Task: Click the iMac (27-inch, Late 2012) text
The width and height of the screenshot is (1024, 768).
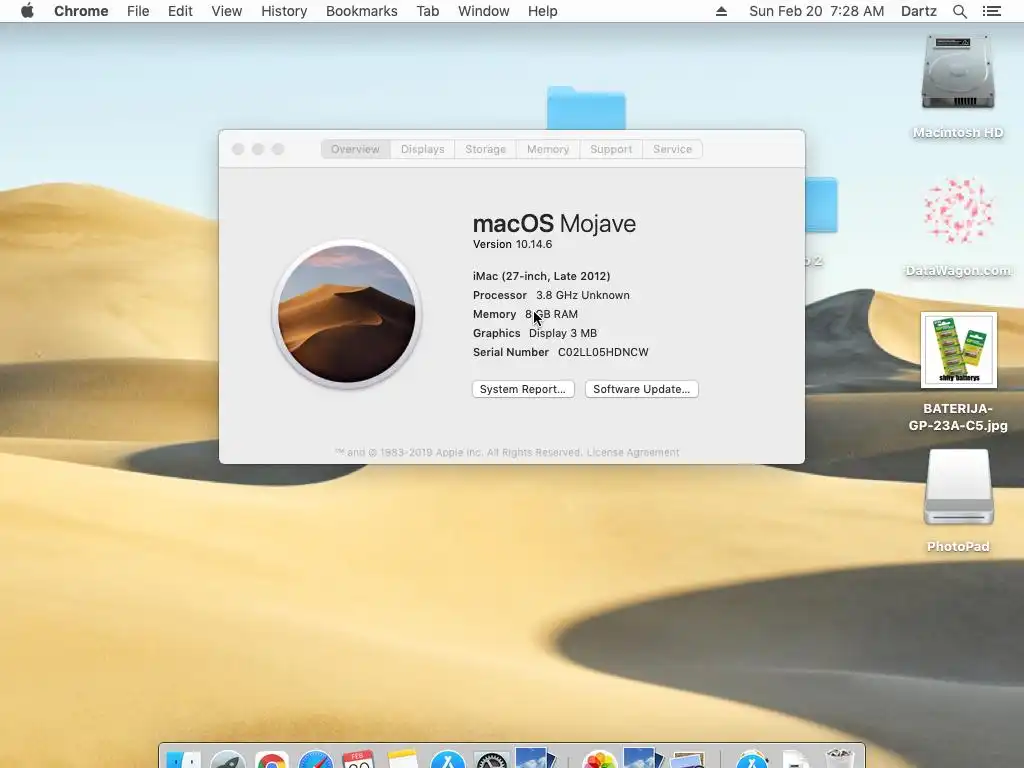Action: click(541, 276)
